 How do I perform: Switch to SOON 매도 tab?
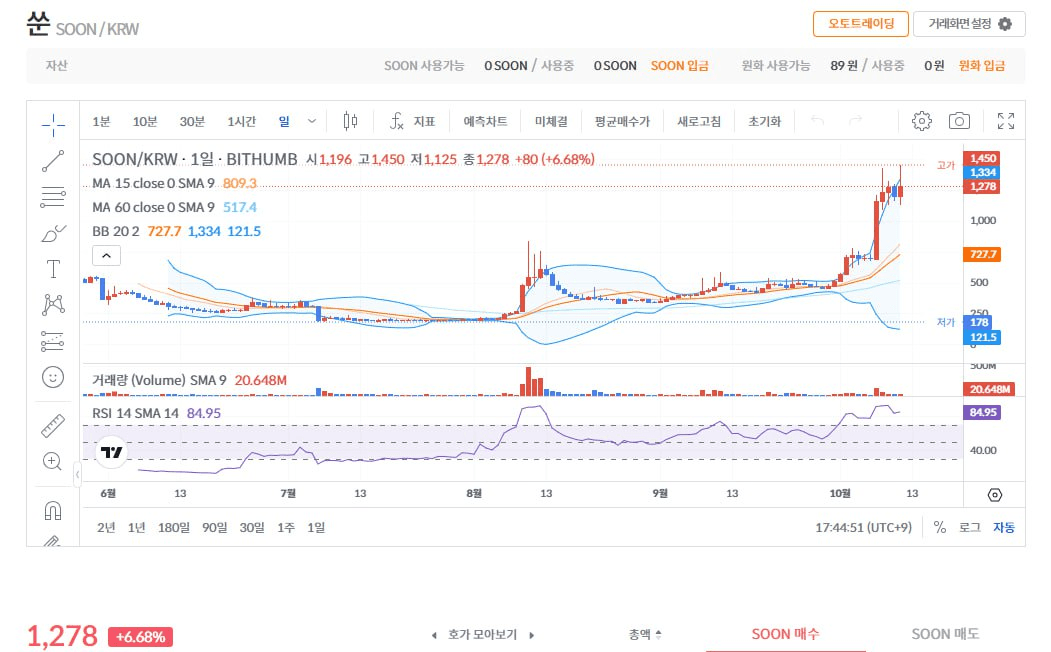click(x=945, y=634)
